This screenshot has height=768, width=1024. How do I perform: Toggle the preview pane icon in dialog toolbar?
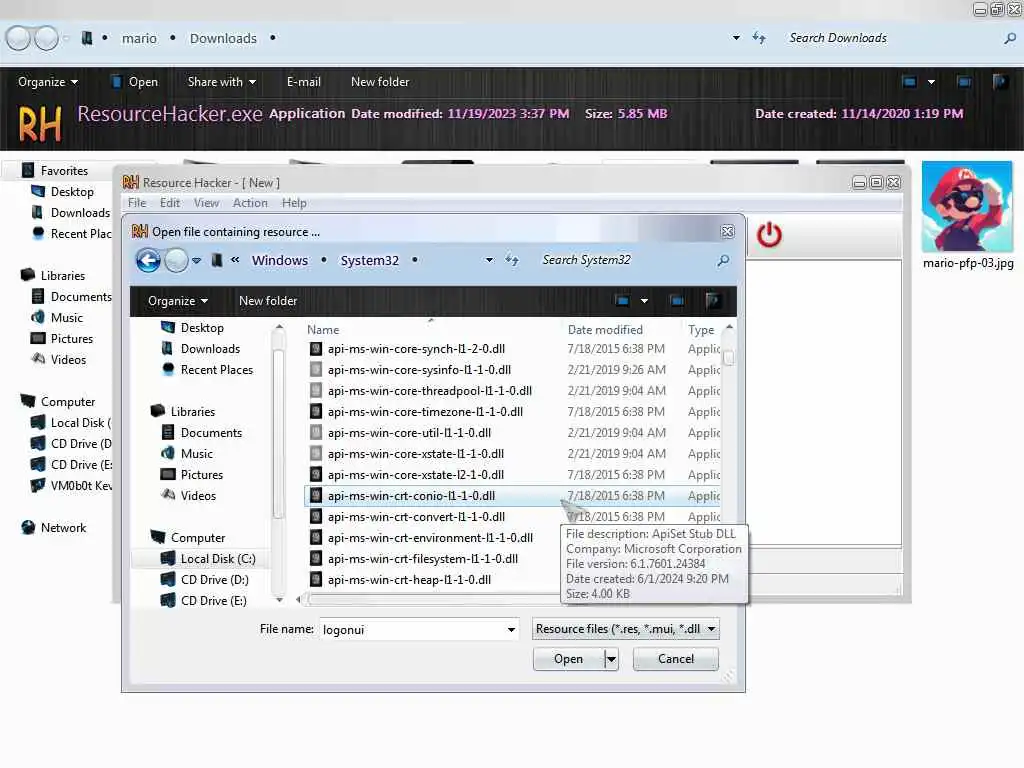coord(677,300)
